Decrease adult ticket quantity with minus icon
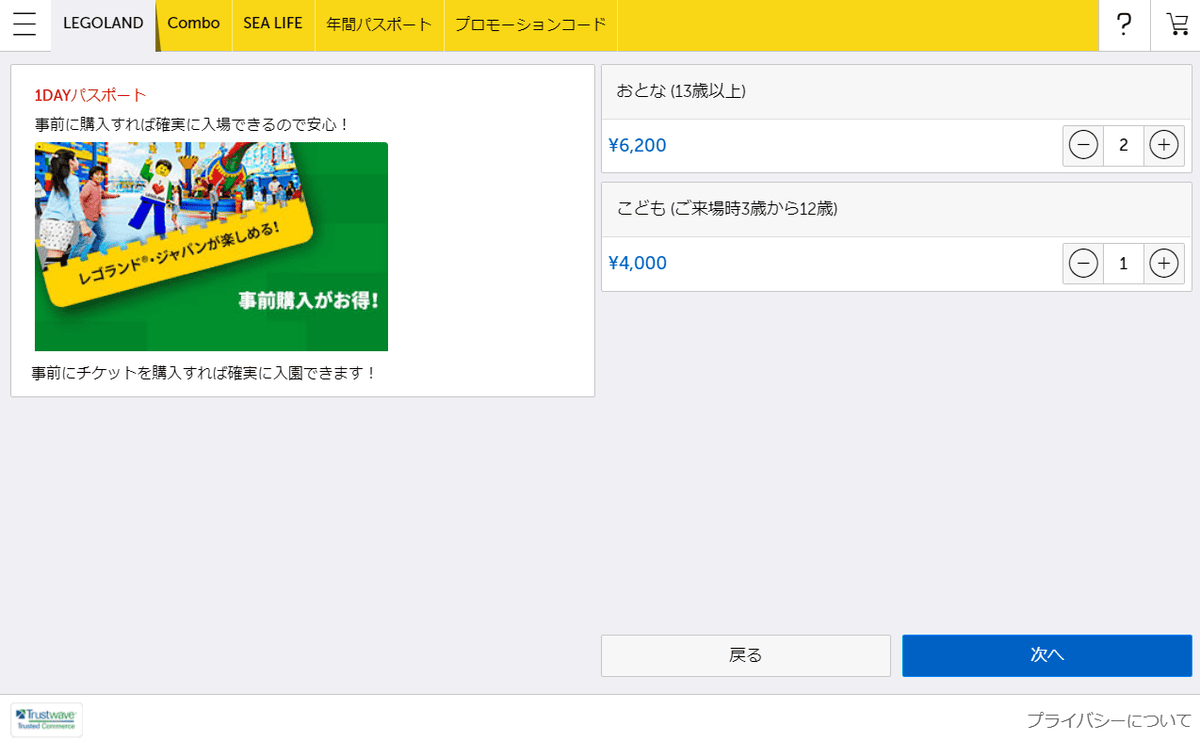This screenshot has width=1200, height=741. tap(1082, 145)
